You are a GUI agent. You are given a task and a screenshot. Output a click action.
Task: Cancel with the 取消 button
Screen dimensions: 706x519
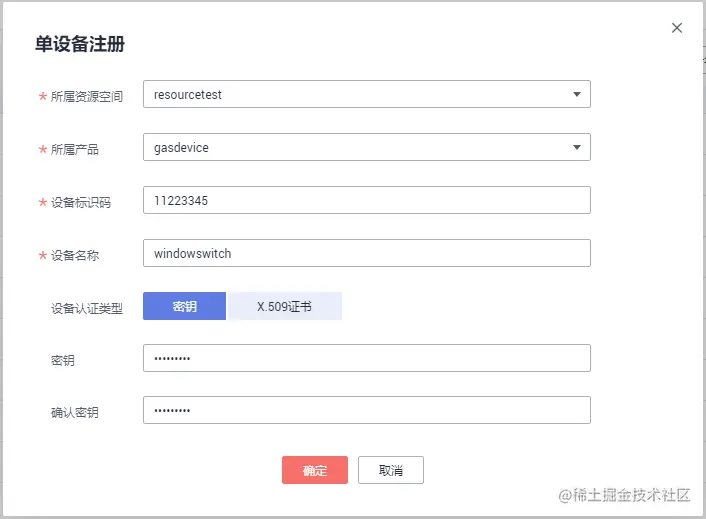(x=391, y=470)
